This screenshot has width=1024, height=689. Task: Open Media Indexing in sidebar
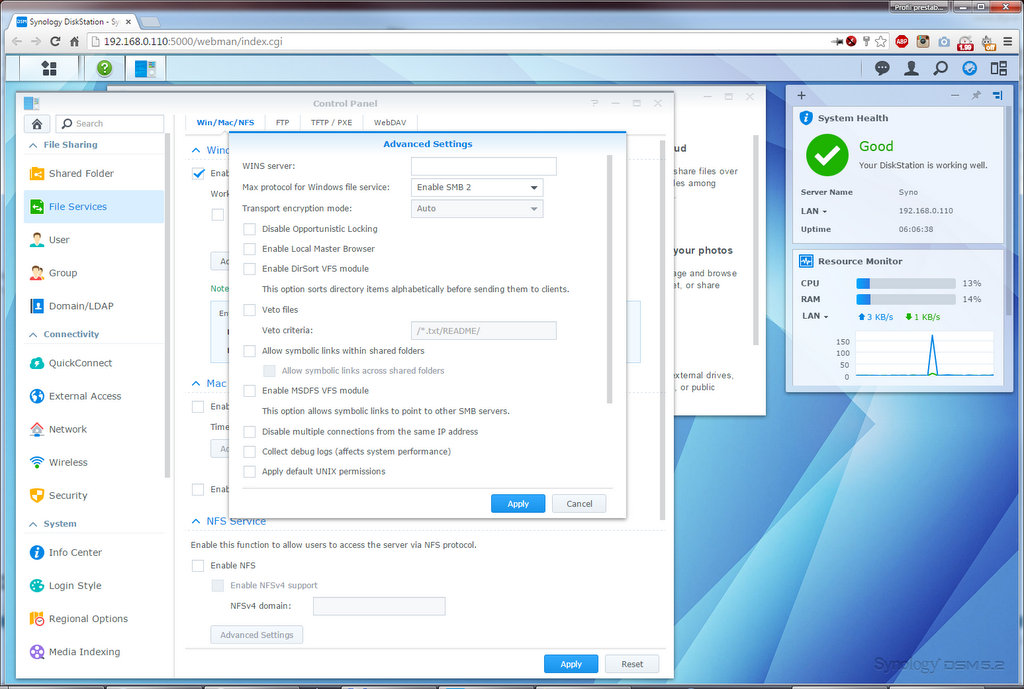pos(94,652)
